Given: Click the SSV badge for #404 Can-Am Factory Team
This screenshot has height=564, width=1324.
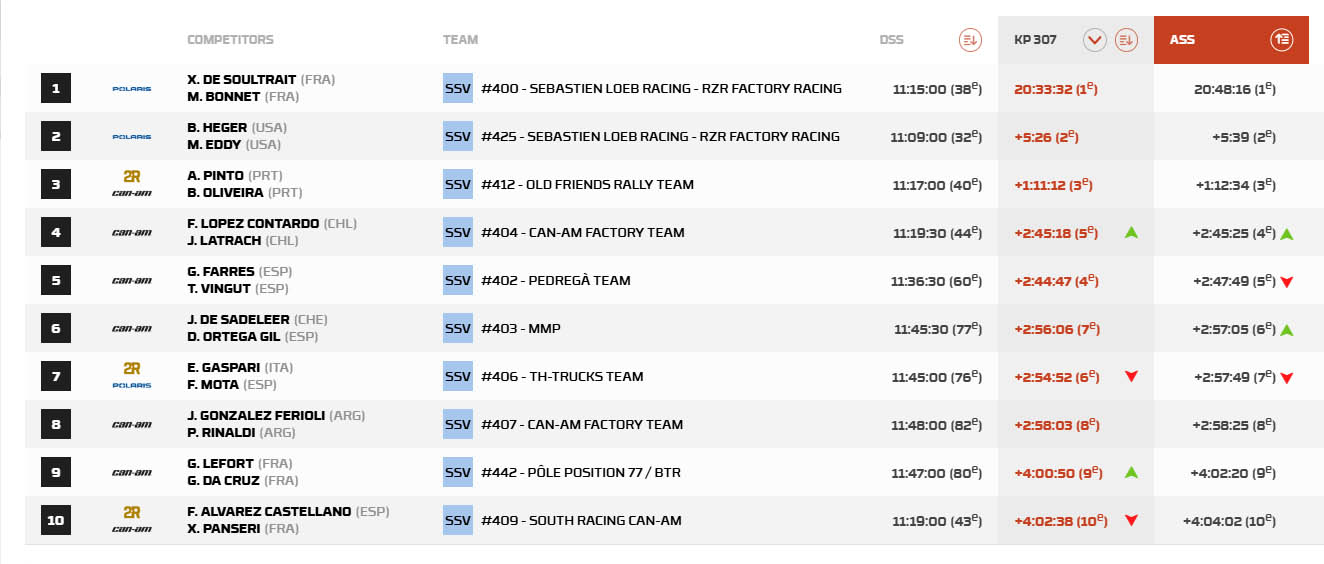Looking at the screenshot, I should [457, 233].
